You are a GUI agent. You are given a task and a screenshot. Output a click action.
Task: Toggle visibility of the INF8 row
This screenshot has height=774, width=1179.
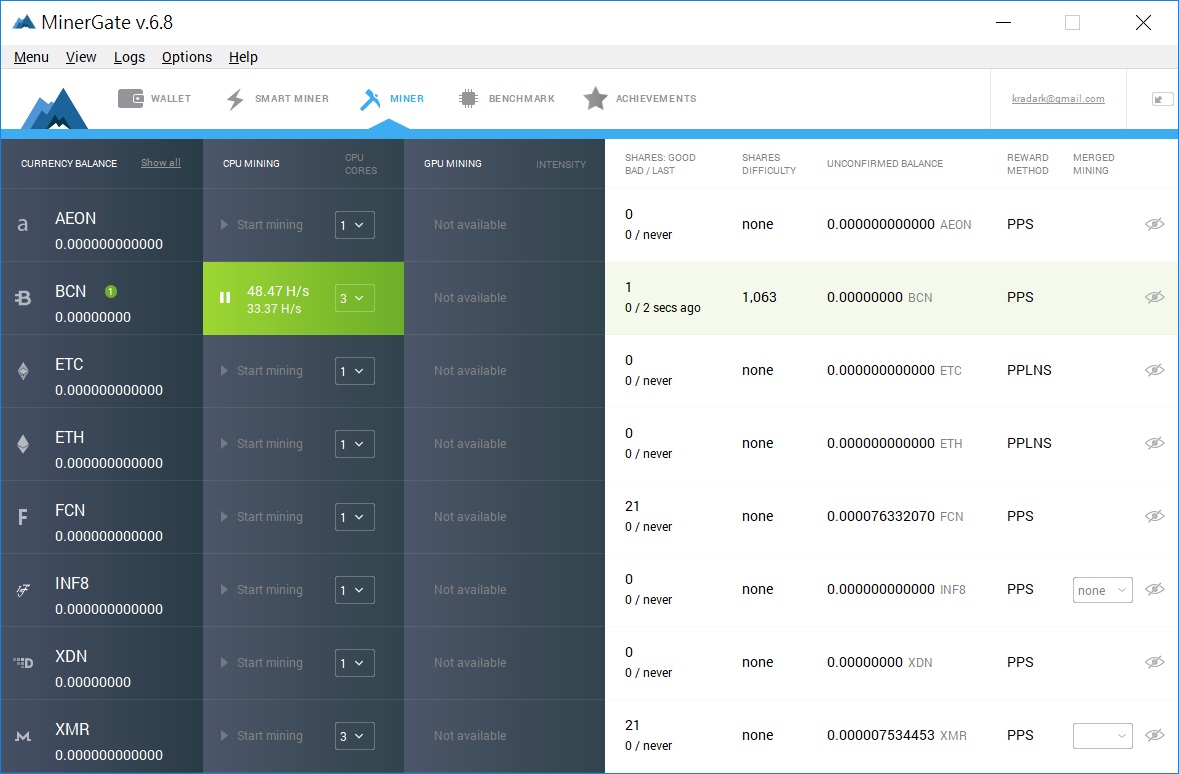[x=1154, y=589]
